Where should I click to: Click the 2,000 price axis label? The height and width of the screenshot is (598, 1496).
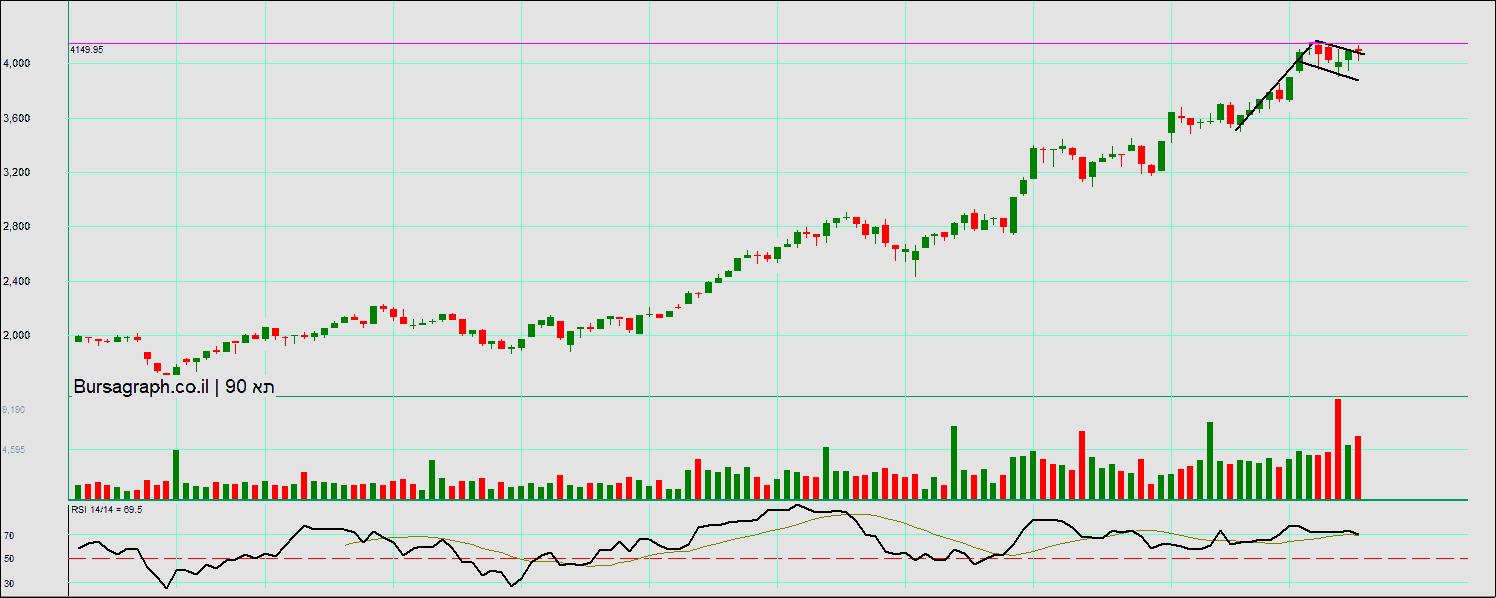[x=19, y=335]
